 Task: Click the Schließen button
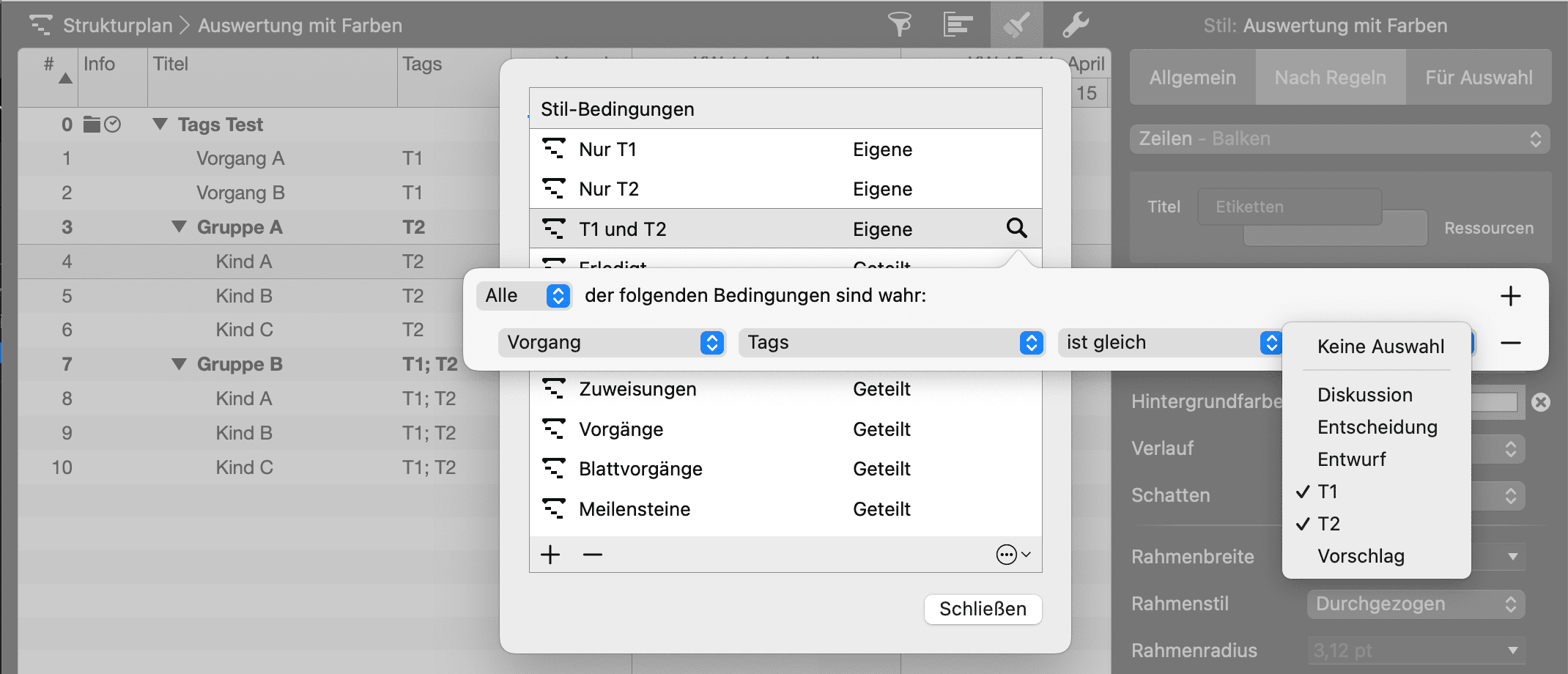point(983,609)
